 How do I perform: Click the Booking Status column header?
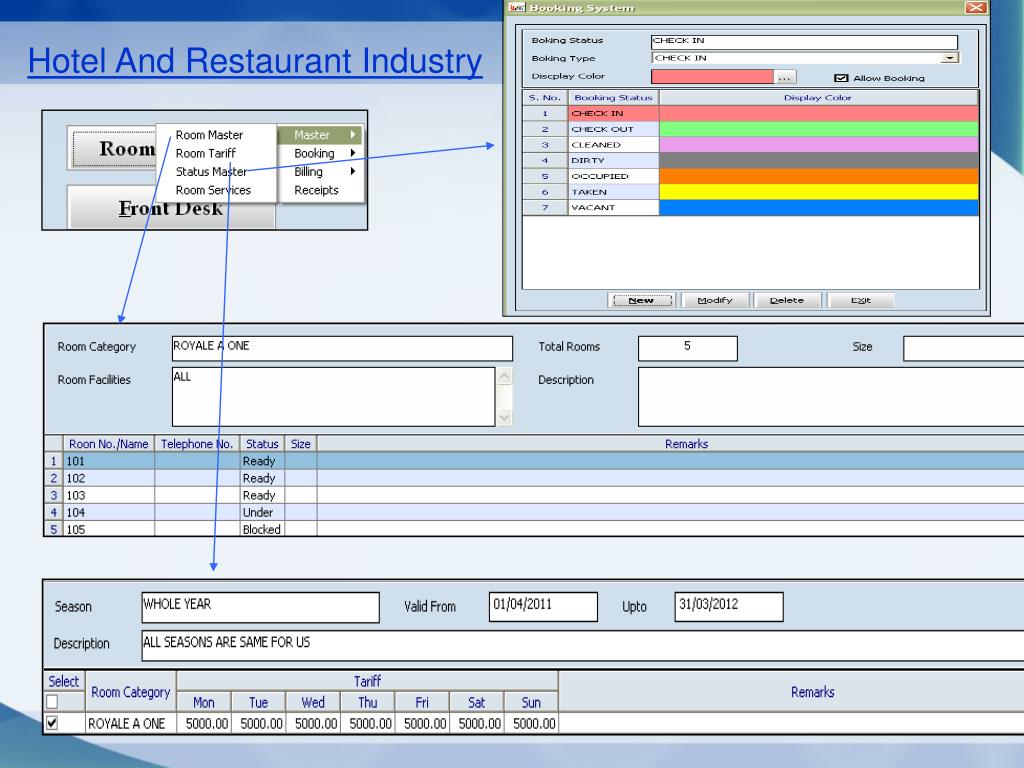pos(613,97)
